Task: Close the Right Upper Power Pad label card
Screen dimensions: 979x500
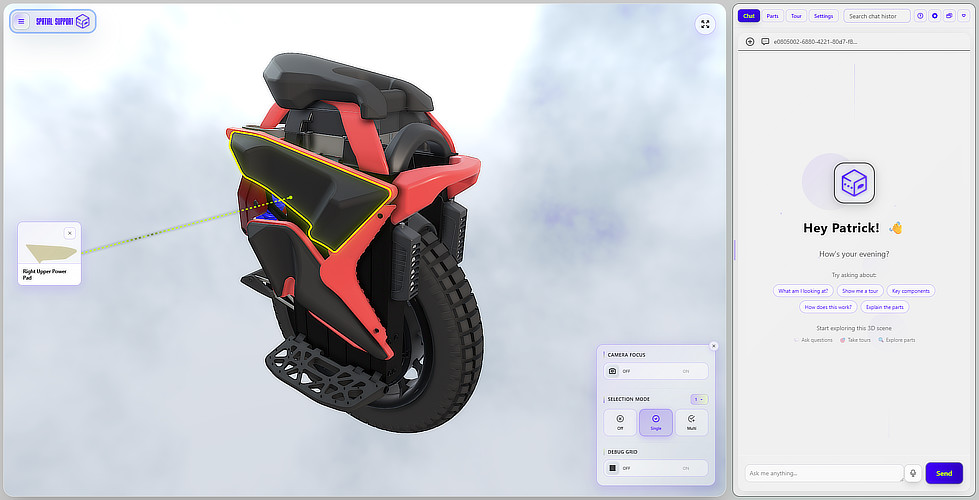Action: click(x=69, y=232)
